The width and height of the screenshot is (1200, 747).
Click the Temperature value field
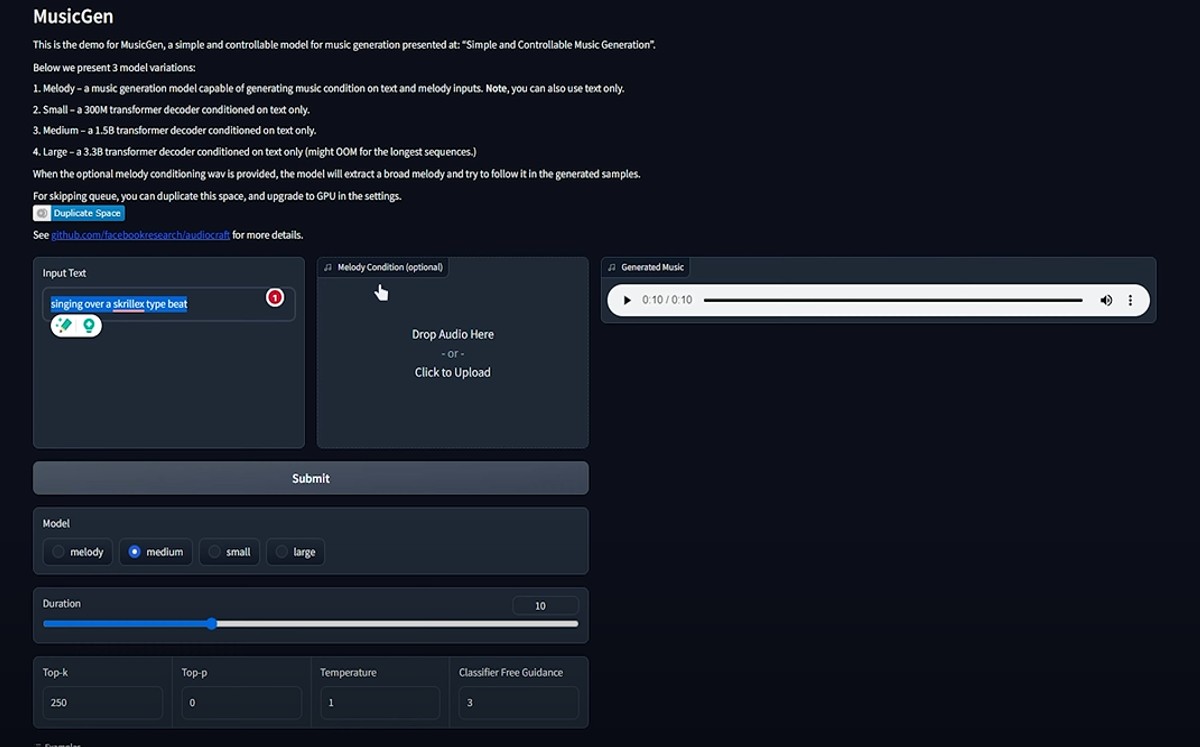tap(380, 703)
